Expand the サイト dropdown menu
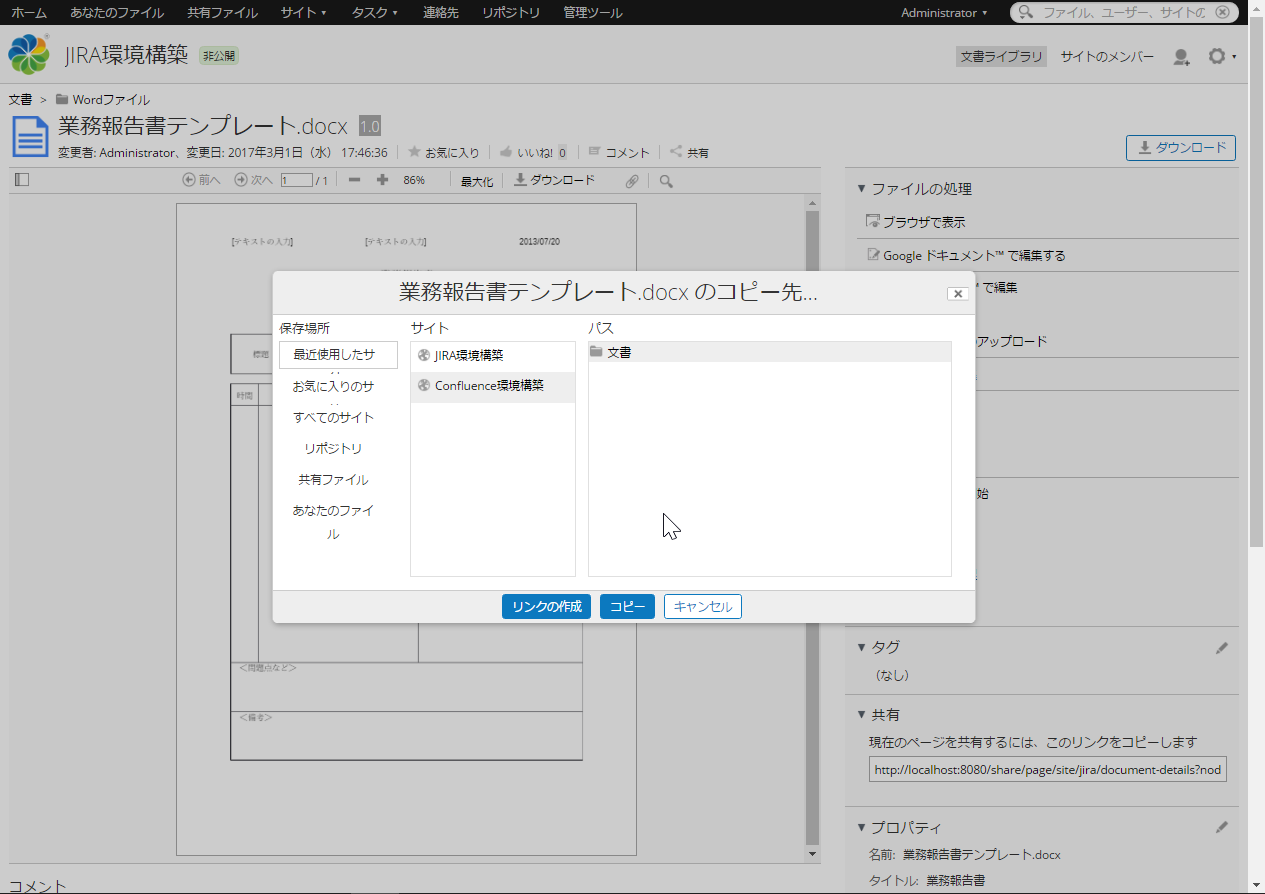This screenshot has width=1265, height=894. pos(304,13)
